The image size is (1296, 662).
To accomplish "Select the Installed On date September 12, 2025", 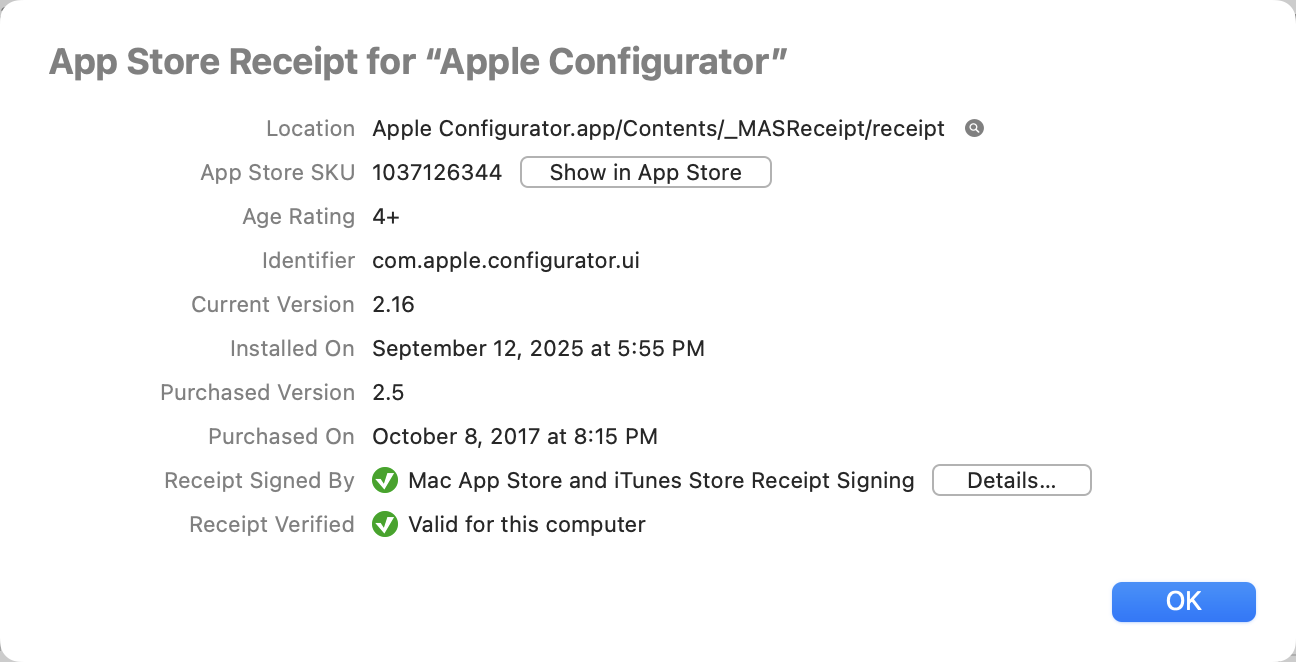I will pyautogui.click(x=538, y=348).
